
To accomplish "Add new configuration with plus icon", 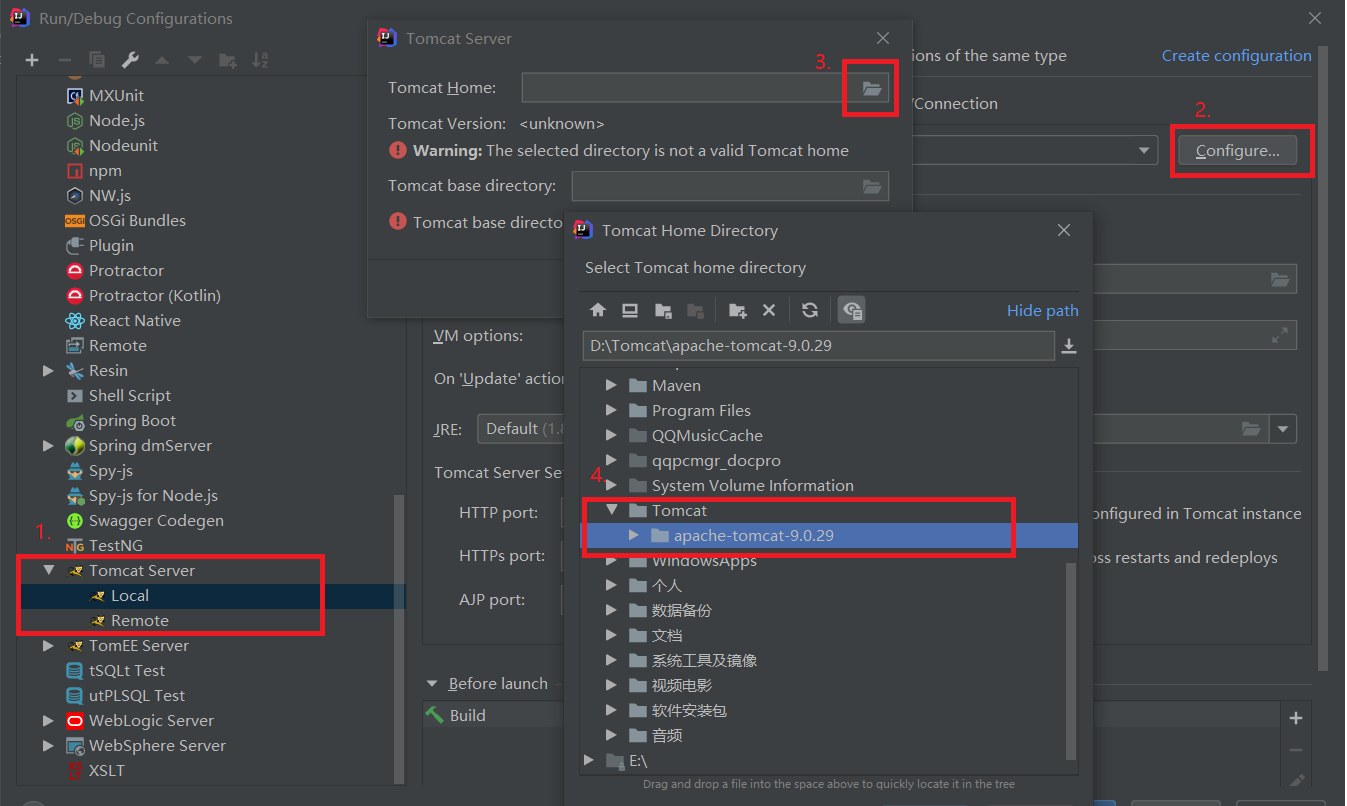I will (x=32, y=60).
